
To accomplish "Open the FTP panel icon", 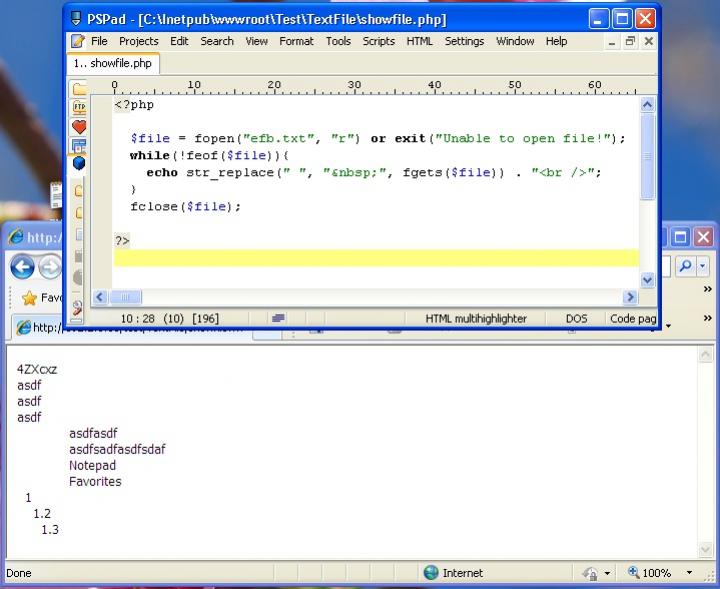I will 79,107.
